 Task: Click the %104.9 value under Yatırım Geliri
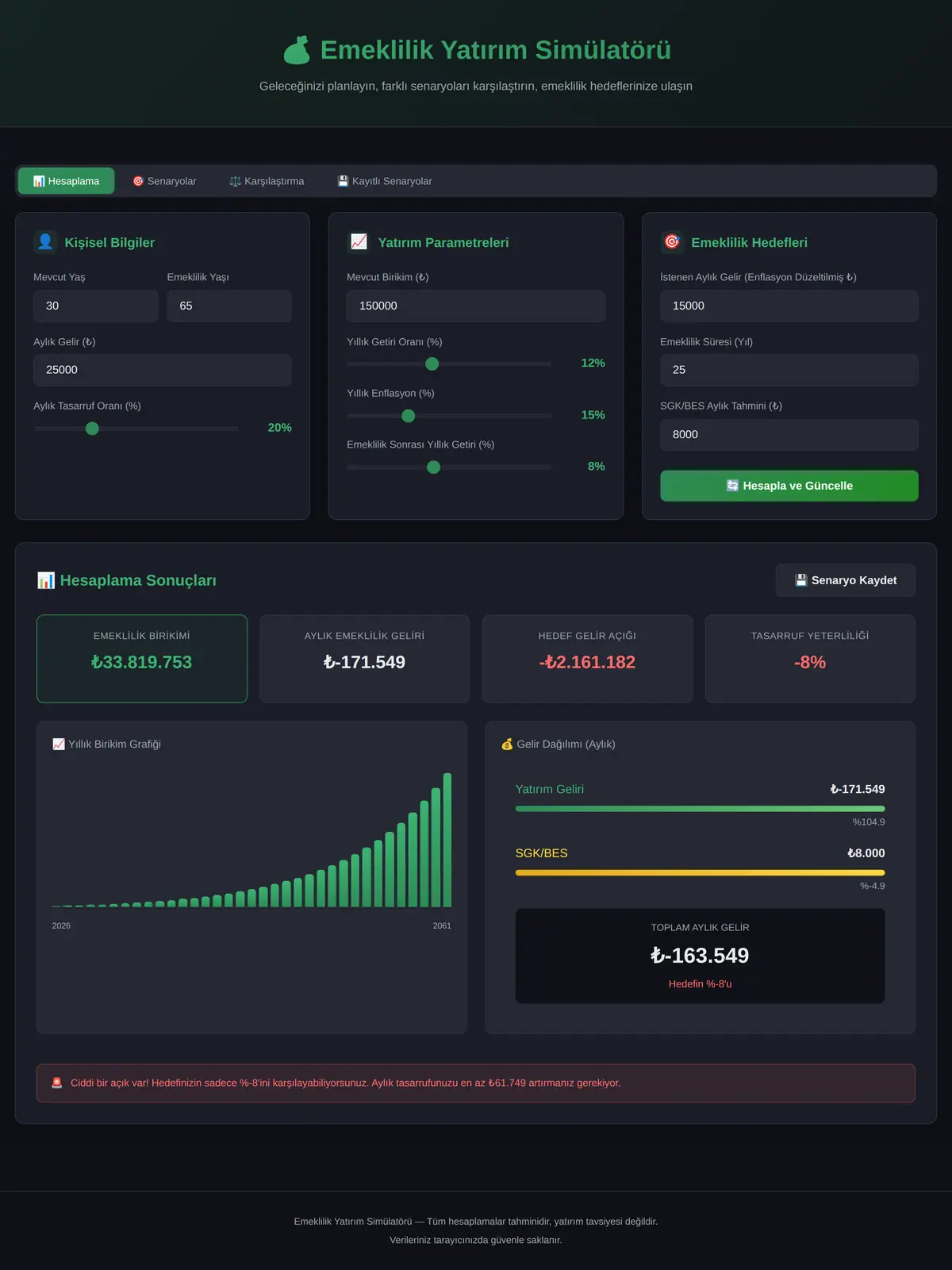pyautogui.click(x=869, y=822)
